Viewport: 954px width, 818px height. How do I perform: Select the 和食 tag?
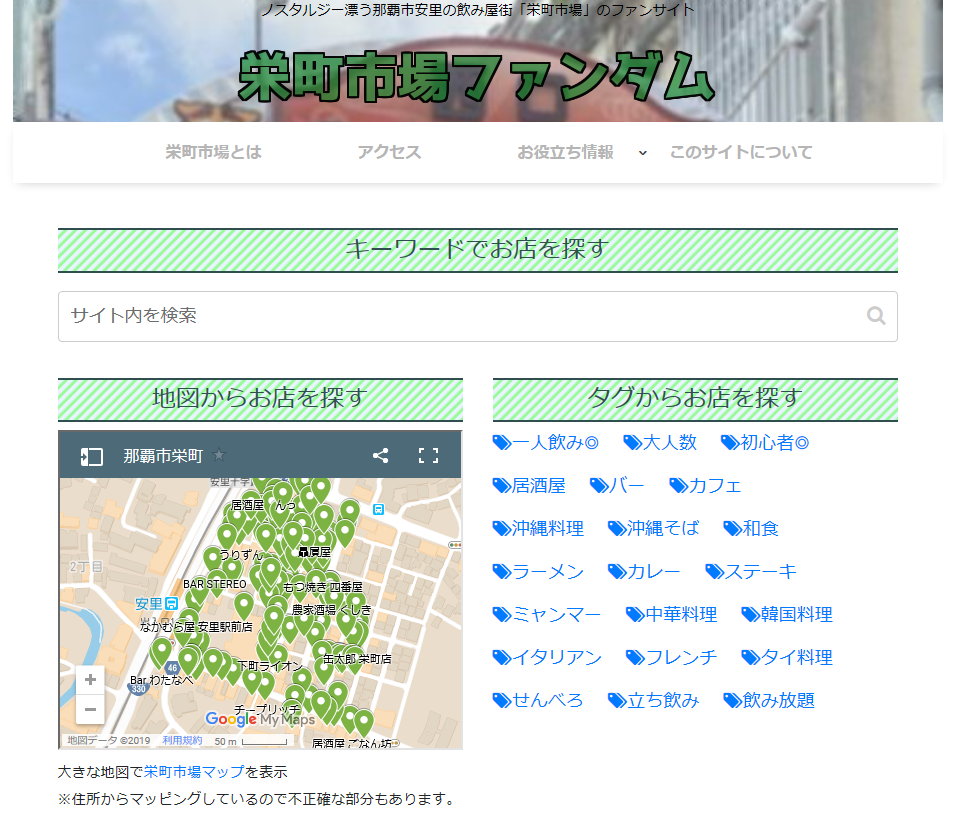(751, 528)
